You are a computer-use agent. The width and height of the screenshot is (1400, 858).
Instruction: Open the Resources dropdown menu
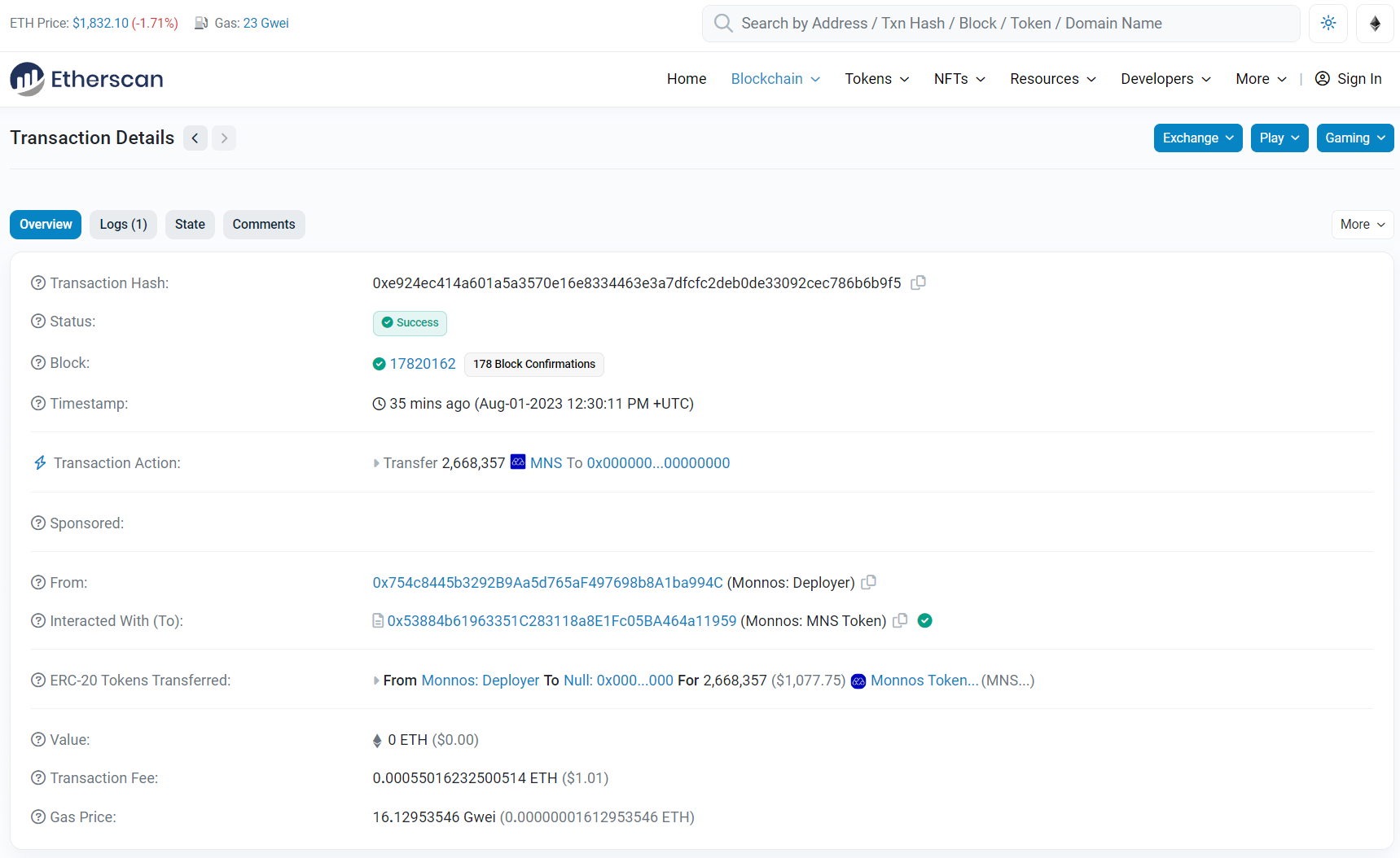[x=1053, y=79]
